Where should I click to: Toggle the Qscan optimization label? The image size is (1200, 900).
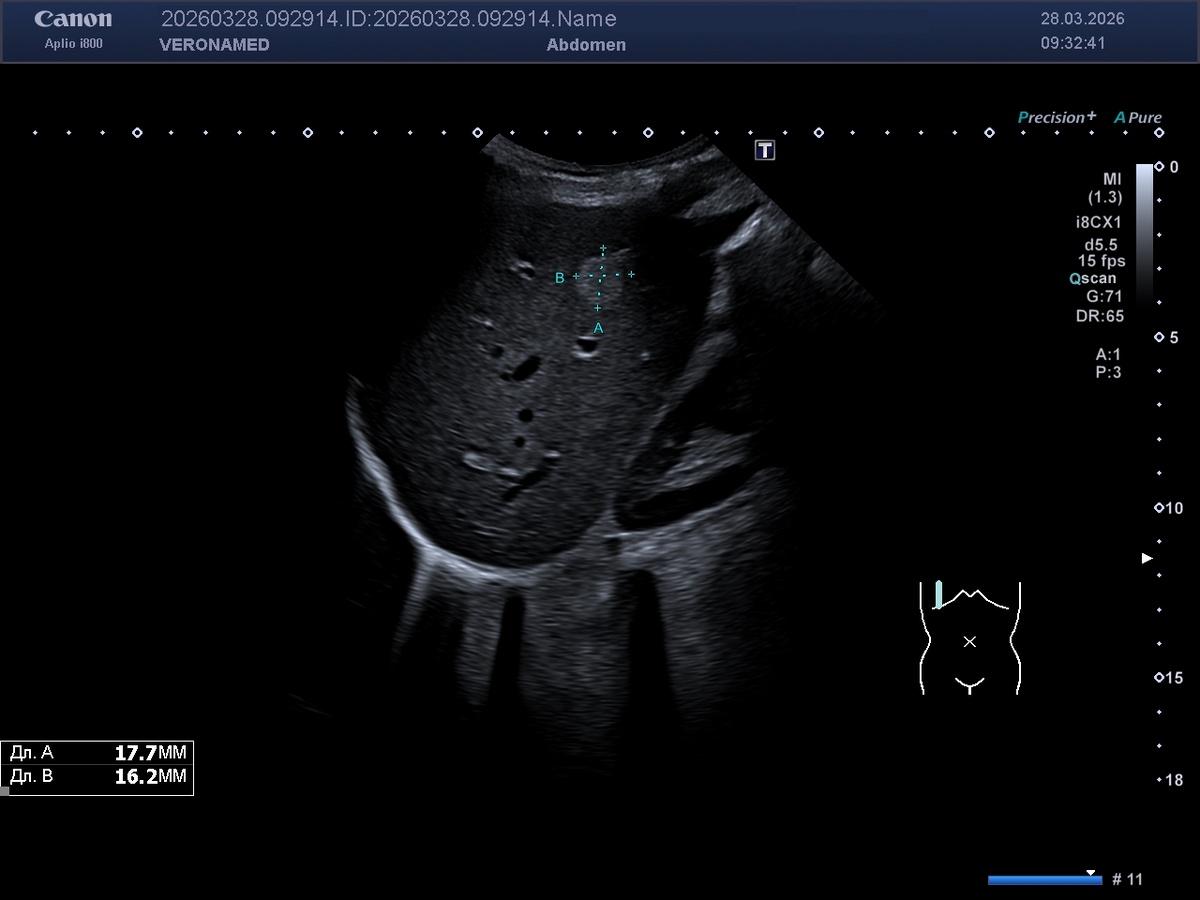1092,279
